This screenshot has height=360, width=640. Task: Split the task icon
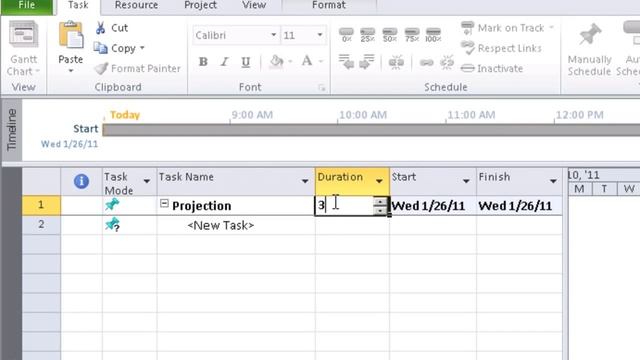[x=396, y=62]
